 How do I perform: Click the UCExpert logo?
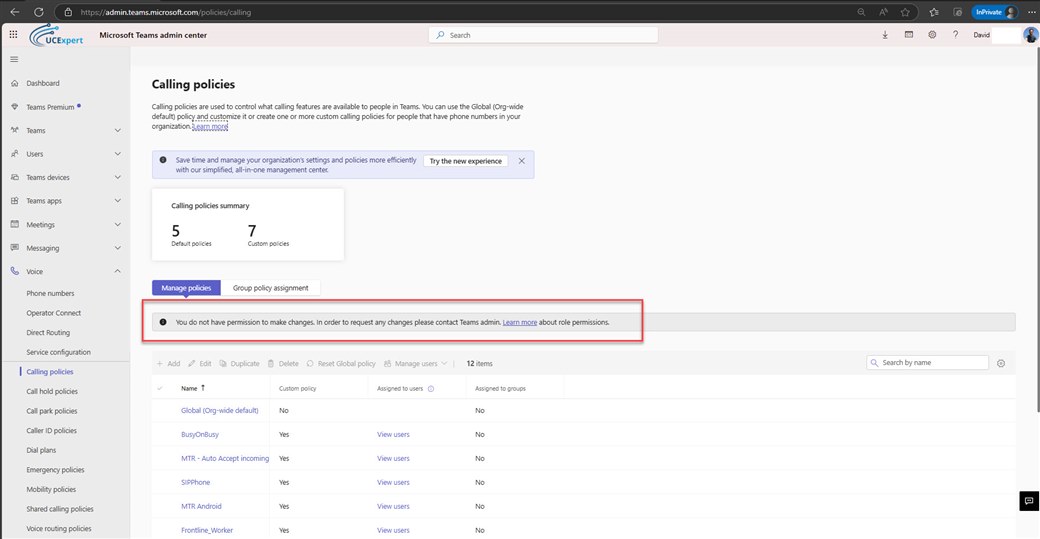tap(57, 35)
